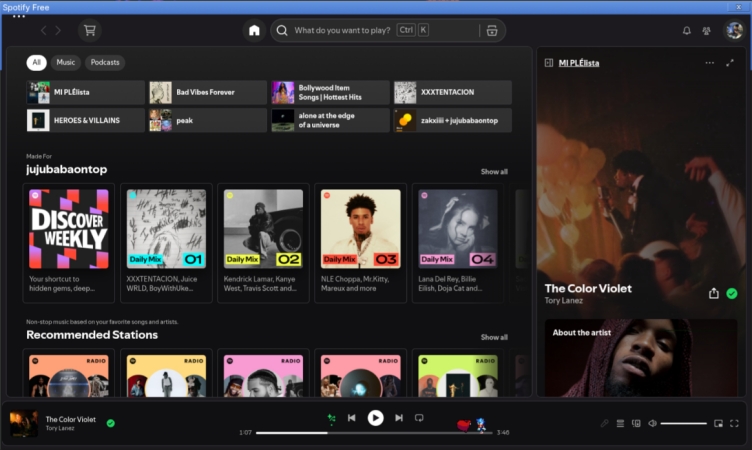
Task: Open Daily Mix 03 card
Action: click(x=361, y=243)
